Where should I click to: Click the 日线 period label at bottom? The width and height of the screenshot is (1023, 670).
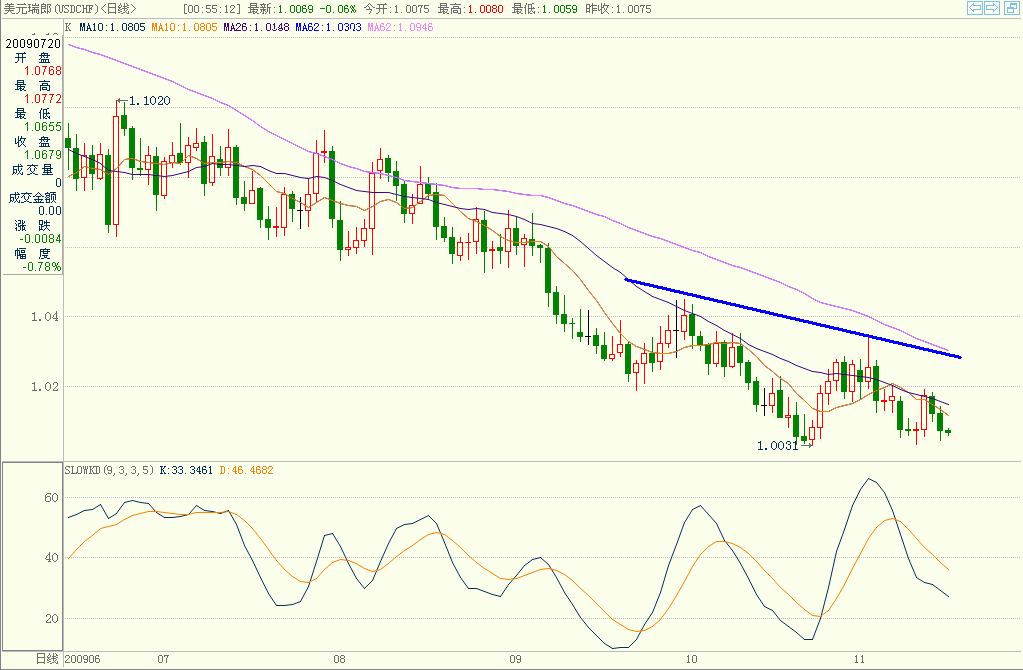(x=47, y=659)
